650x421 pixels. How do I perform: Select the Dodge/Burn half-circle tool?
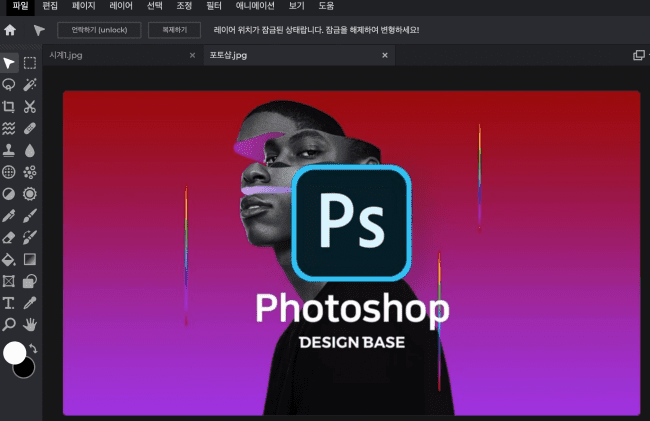pyautogui.click(x=9, y=194)
